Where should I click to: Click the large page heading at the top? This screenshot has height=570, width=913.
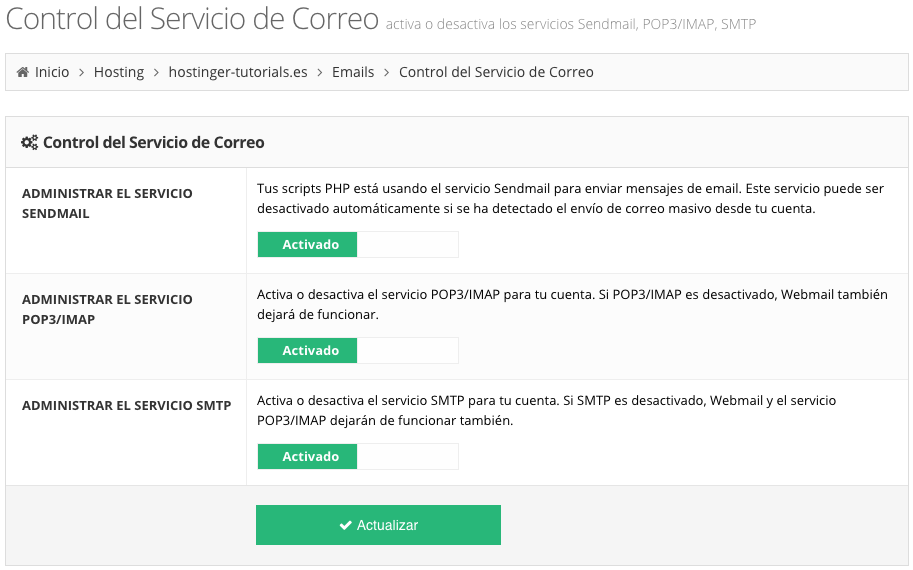tap(193, 20)
